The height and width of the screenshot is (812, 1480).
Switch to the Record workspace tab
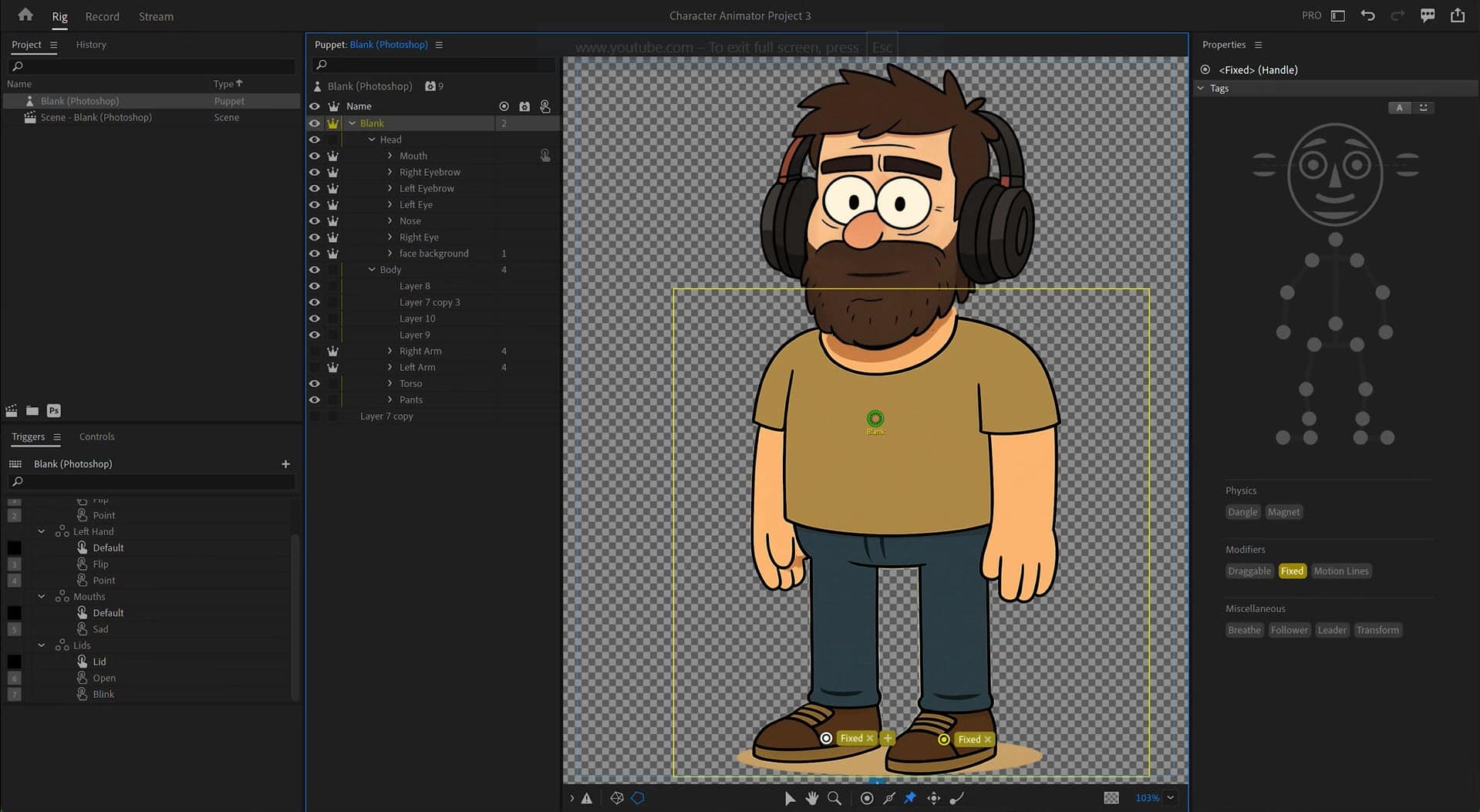pos(102,16)
